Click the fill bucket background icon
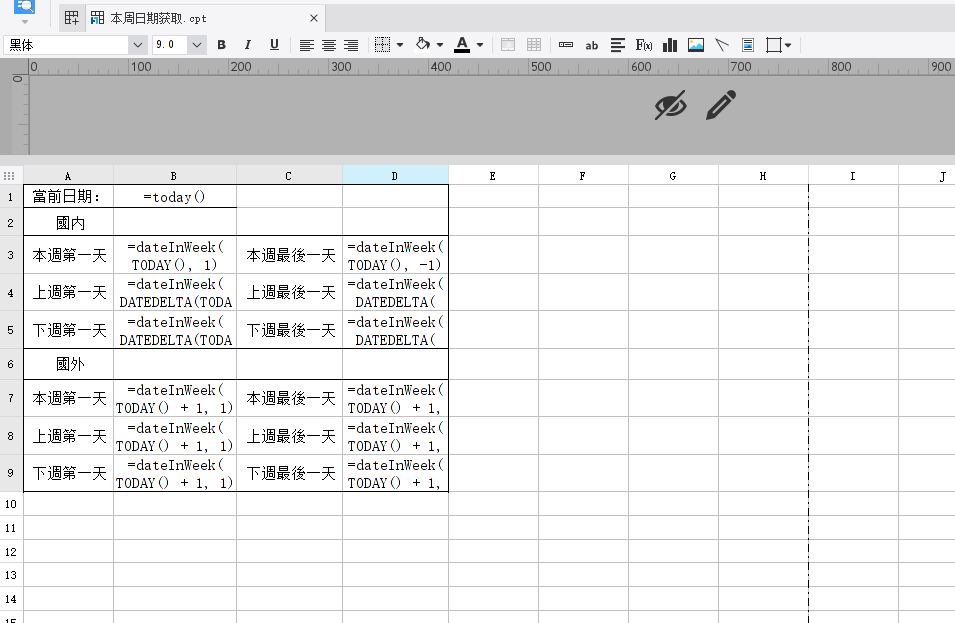Viewport: 955px width, 623px height. point(423,44)
